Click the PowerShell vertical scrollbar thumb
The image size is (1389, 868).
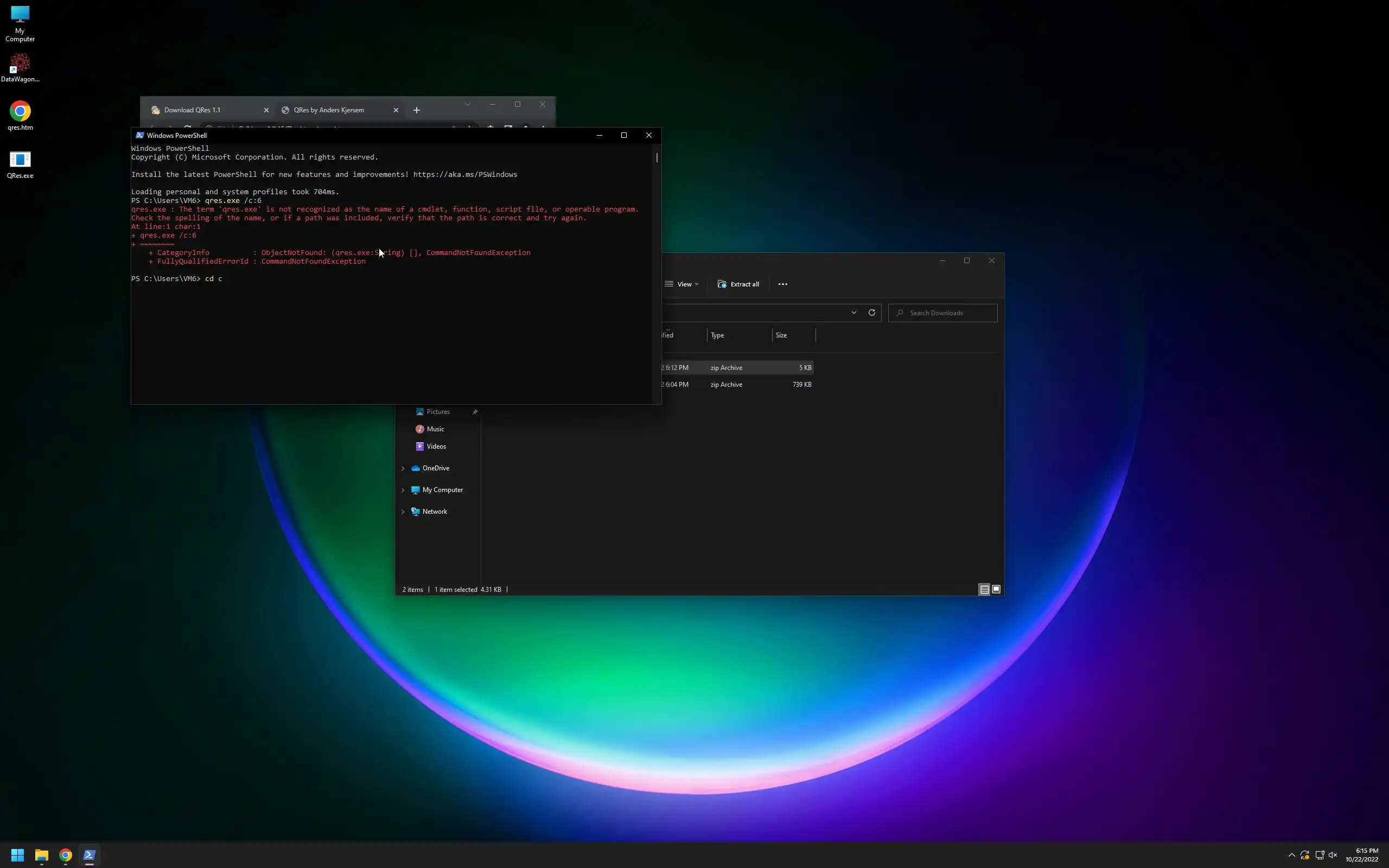pyautogui.click(x=657, y=157)
